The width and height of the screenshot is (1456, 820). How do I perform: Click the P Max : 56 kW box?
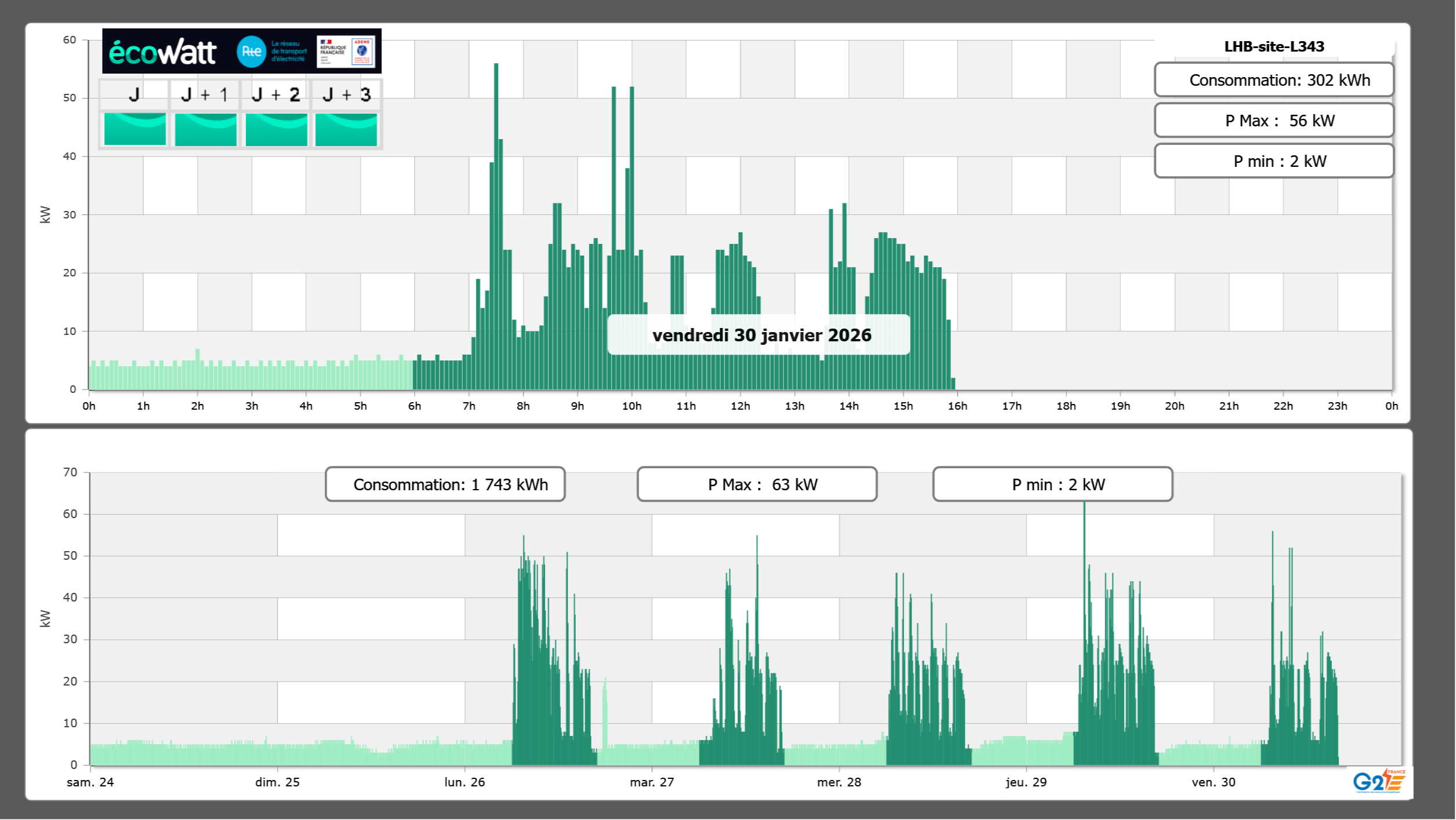(1273, 121)
